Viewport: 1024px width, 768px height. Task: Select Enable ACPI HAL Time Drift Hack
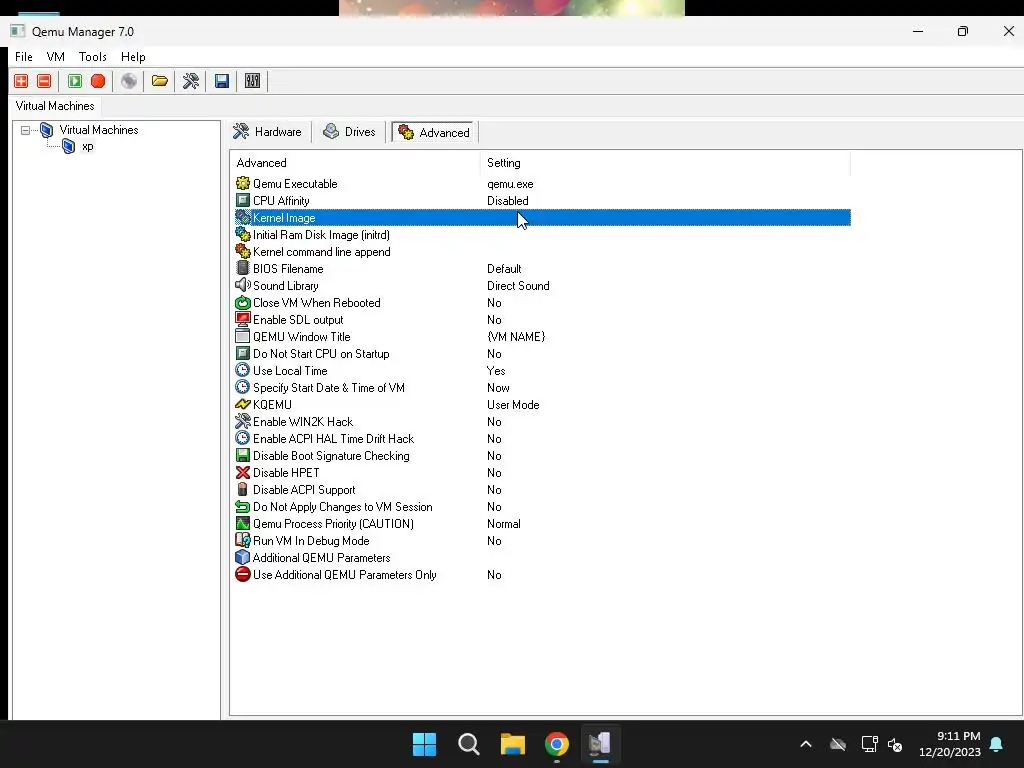(x=543, y=438)
